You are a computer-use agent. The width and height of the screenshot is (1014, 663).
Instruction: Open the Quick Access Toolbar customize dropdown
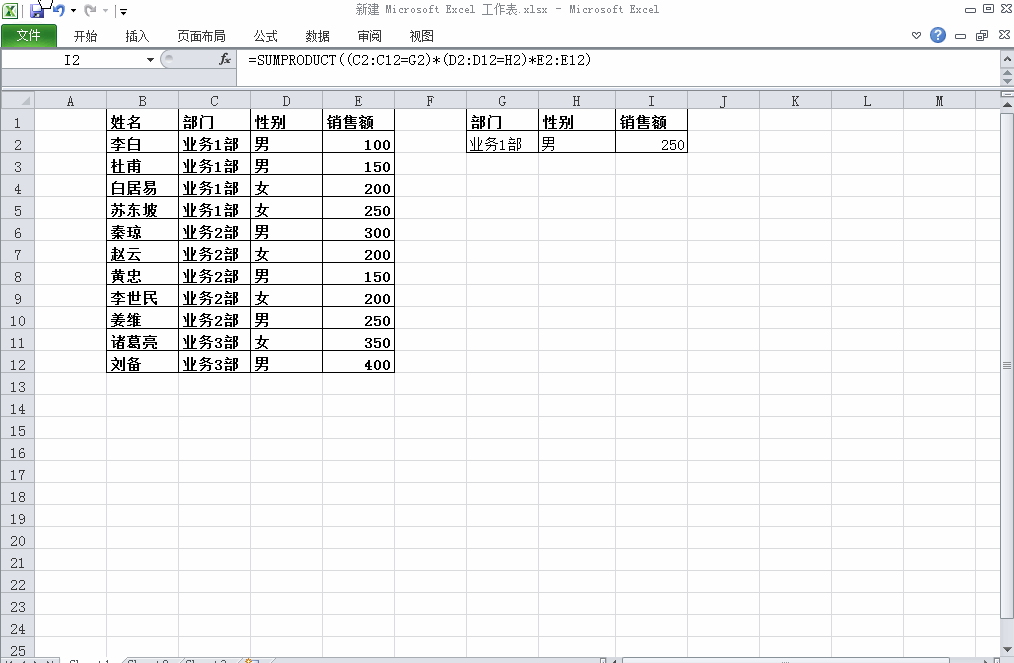[x=122, y=9]
